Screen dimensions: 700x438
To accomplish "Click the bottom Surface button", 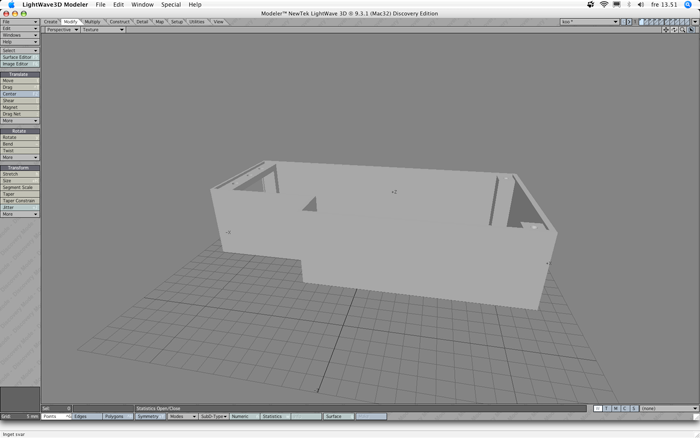I will [x=338, y=417].
